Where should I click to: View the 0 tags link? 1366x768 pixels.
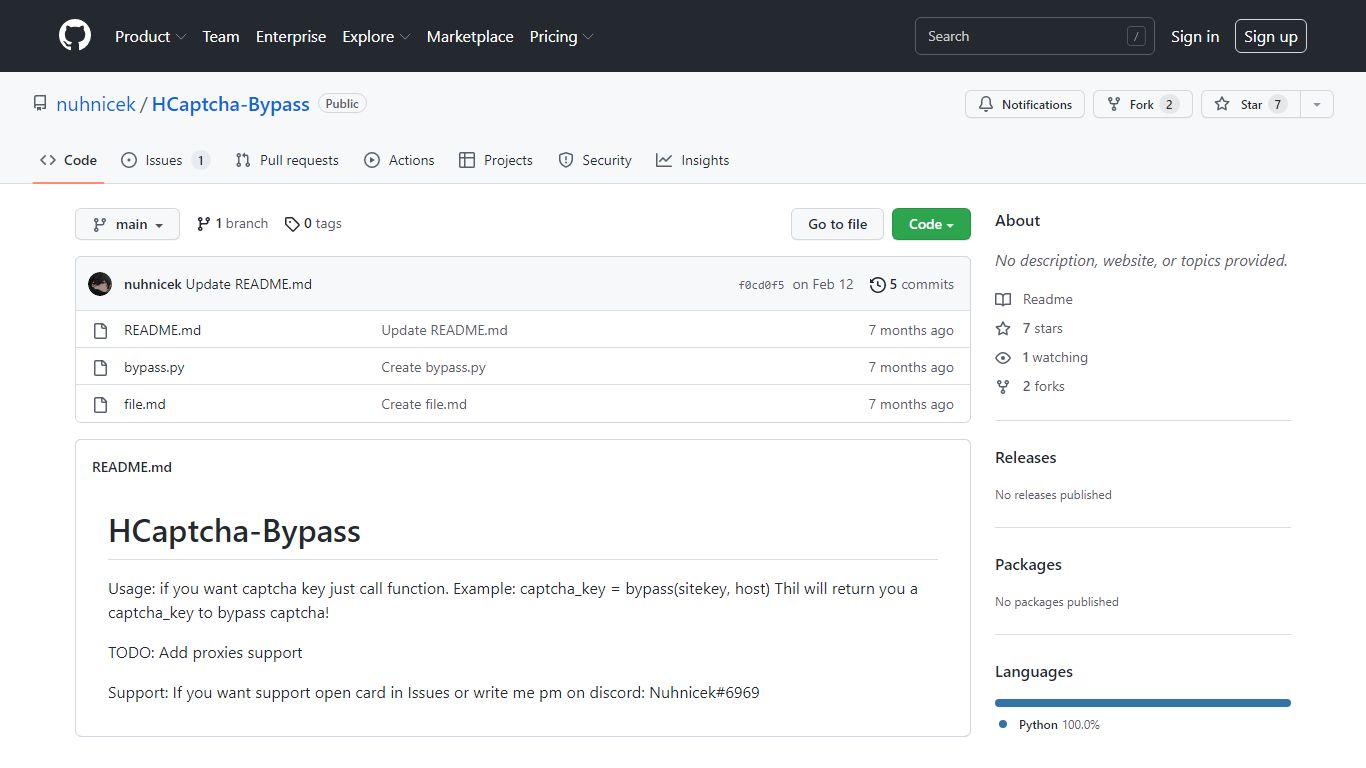[x=313, y=224]
